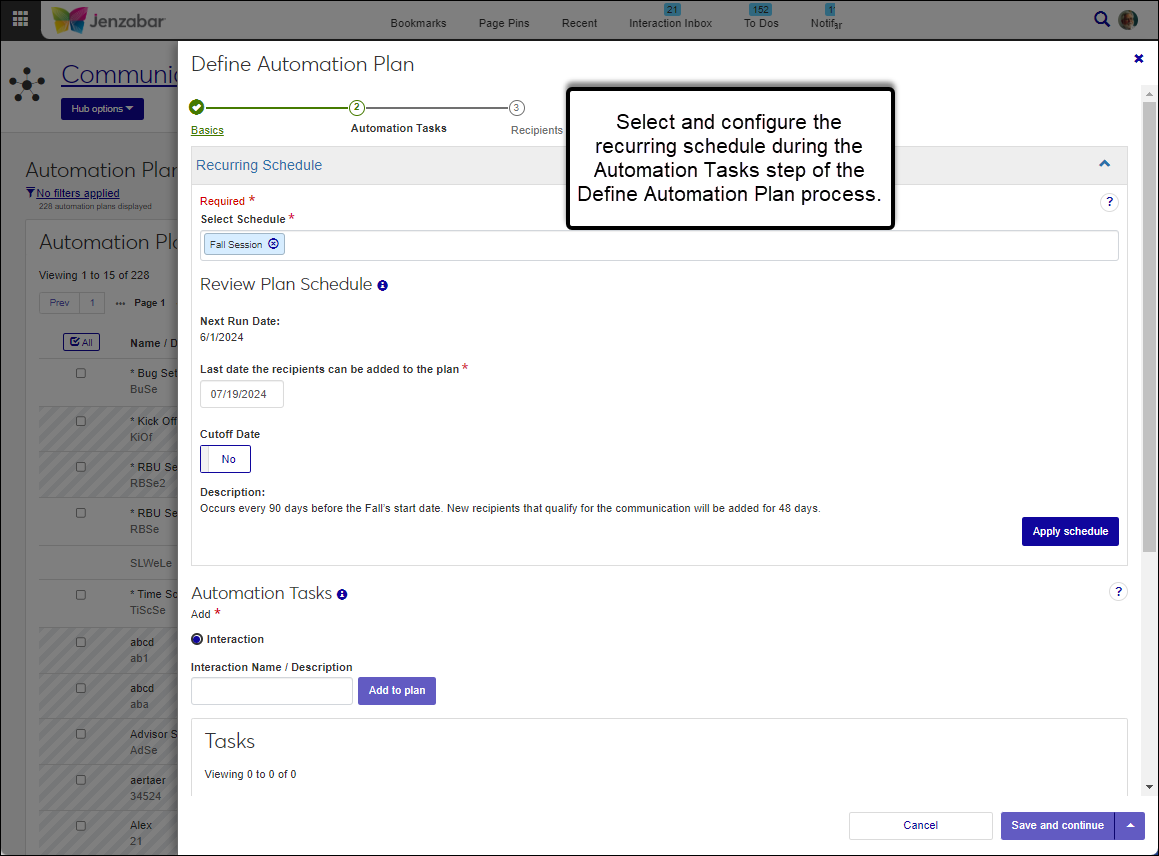Image resolution: width=1159 pixels, height=856 pixels.
Task: Click the Automation Tasks help icon
Action: pos(1118,592)
